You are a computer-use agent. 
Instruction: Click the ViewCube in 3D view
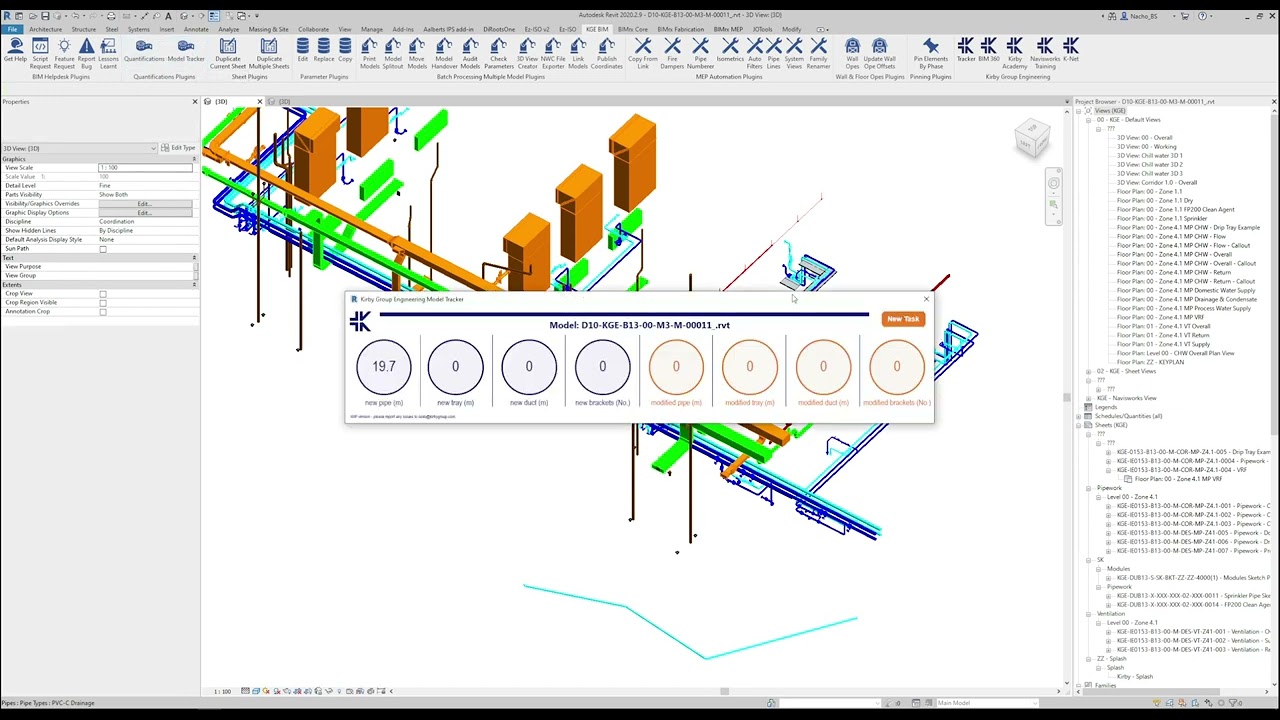coord(1032,138)
